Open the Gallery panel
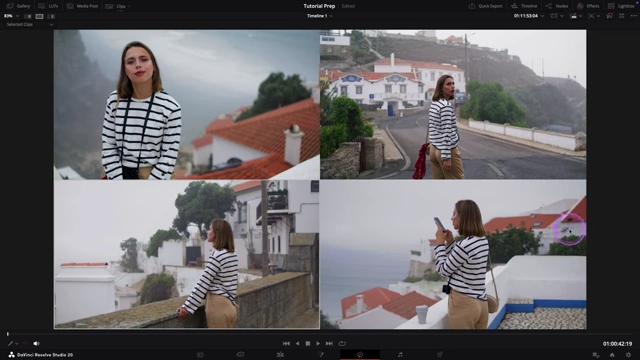 click(18, 6)
